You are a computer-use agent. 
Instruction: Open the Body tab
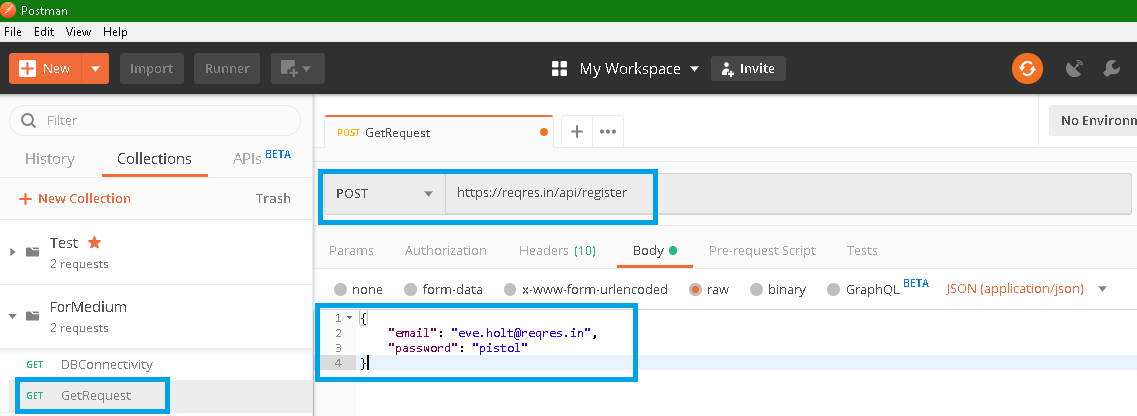pyautogui.click(x=655, y=251)
